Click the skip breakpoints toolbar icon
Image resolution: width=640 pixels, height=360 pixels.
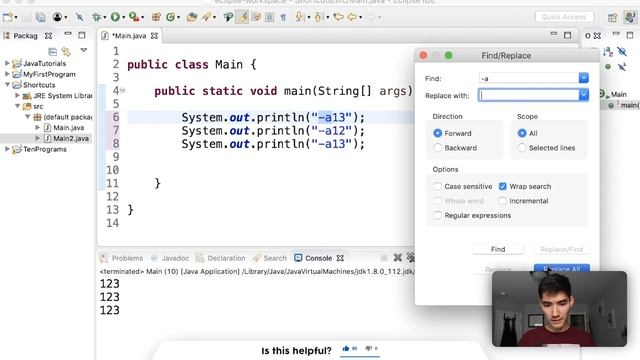pos(80,17)
